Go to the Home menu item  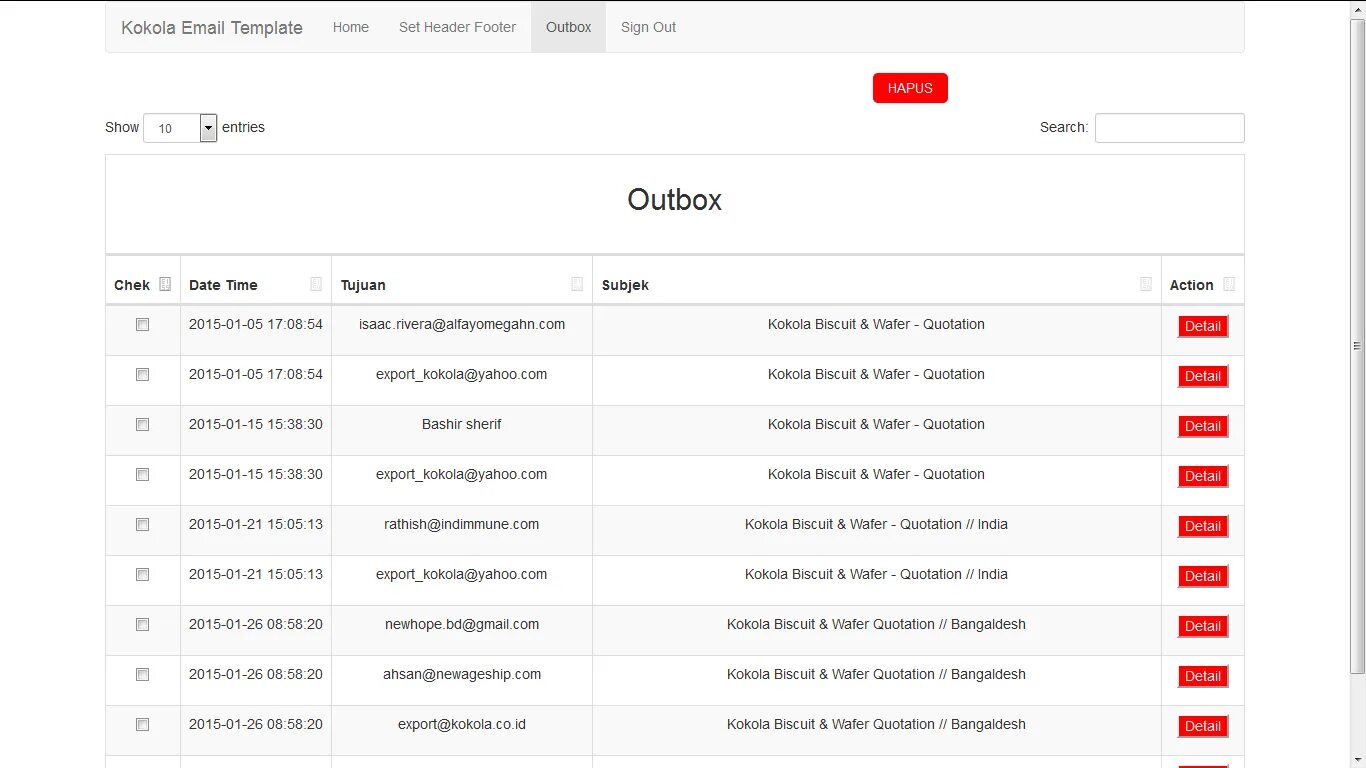click(351, 27)
